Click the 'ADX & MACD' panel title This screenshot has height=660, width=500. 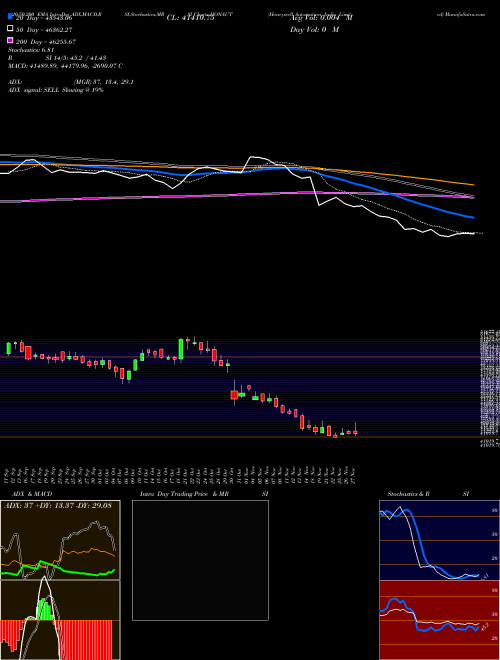point(32,494)
